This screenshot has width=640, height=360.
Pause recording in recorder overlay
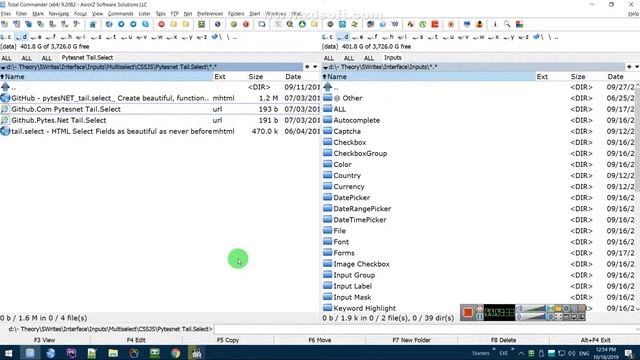[x=480, y=316]
